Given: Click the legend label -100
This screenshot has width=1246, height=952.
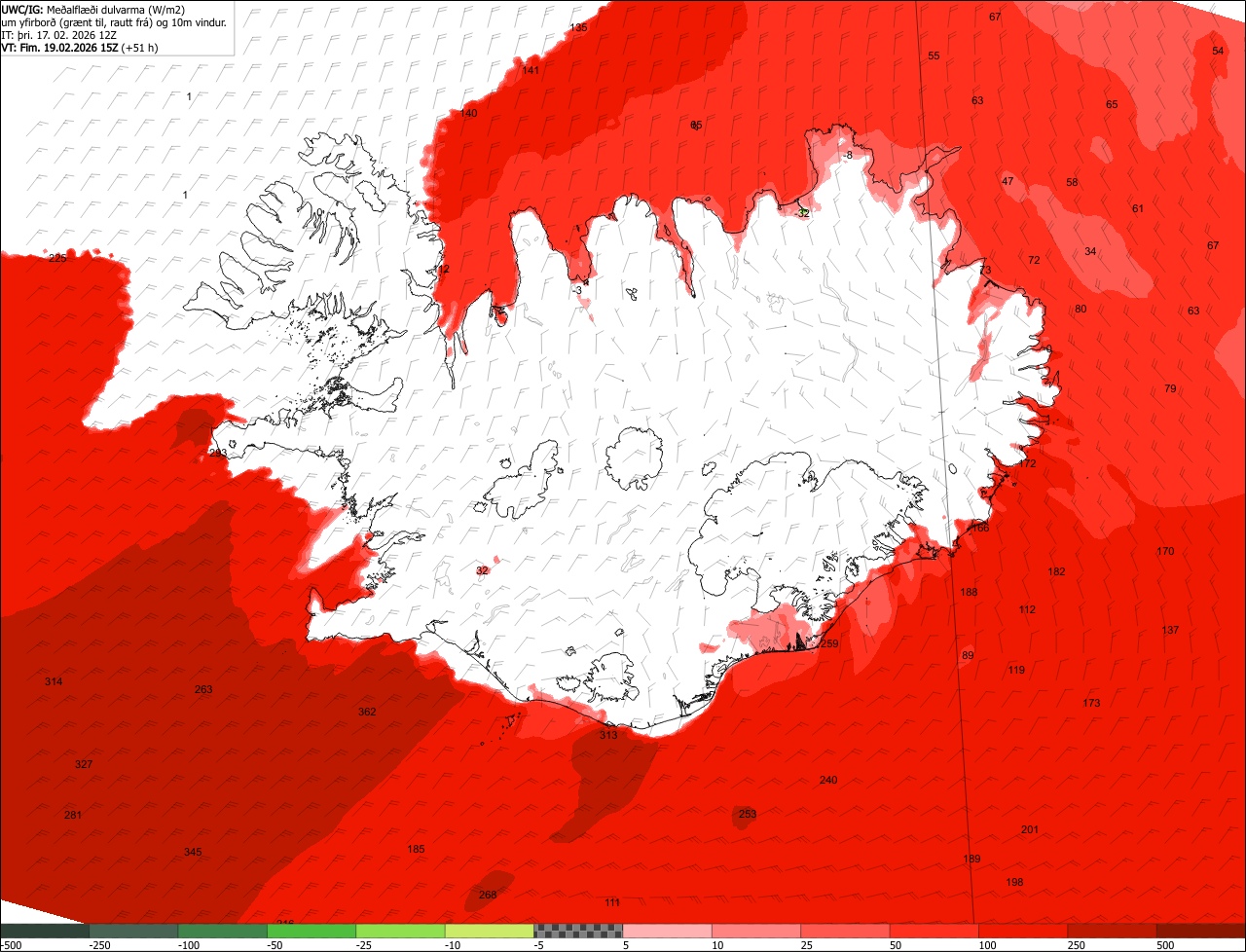Looking at the screenshot, I should click(x=189, y=945).
